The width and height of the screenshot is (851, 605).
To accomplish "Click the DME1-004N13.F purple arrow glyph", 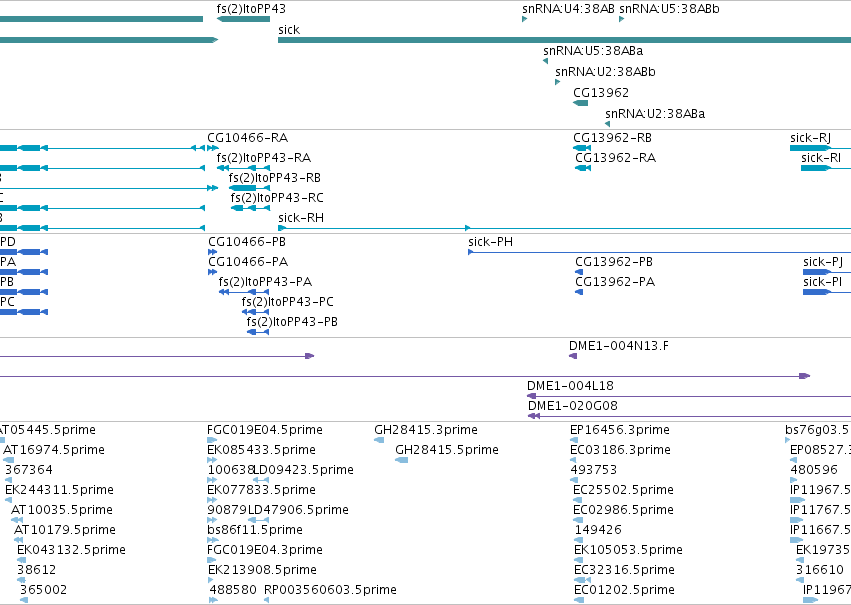I will point(573,356).
